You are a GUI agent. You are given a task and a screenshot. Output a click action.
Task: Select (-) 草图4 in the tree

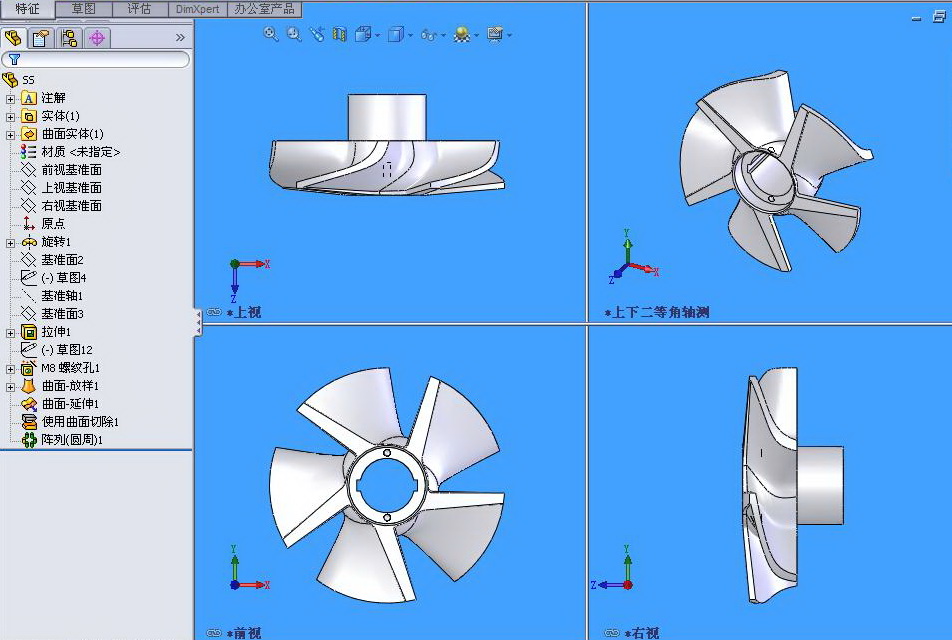tap(63, 277)
